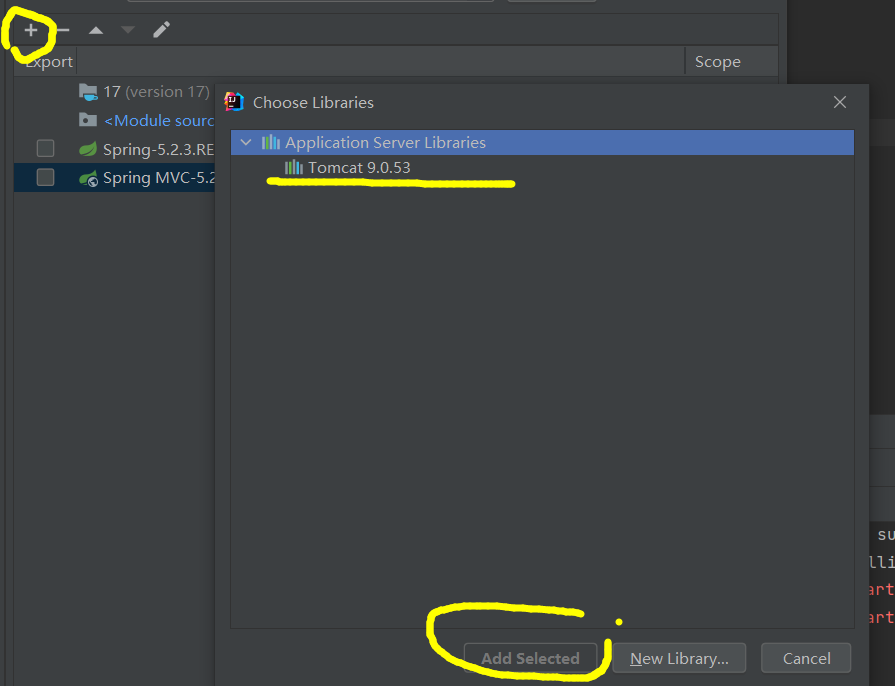Select Tomcat 9.0.53 library
This screenshot has width=895, height=686.
tap(359, 168)
